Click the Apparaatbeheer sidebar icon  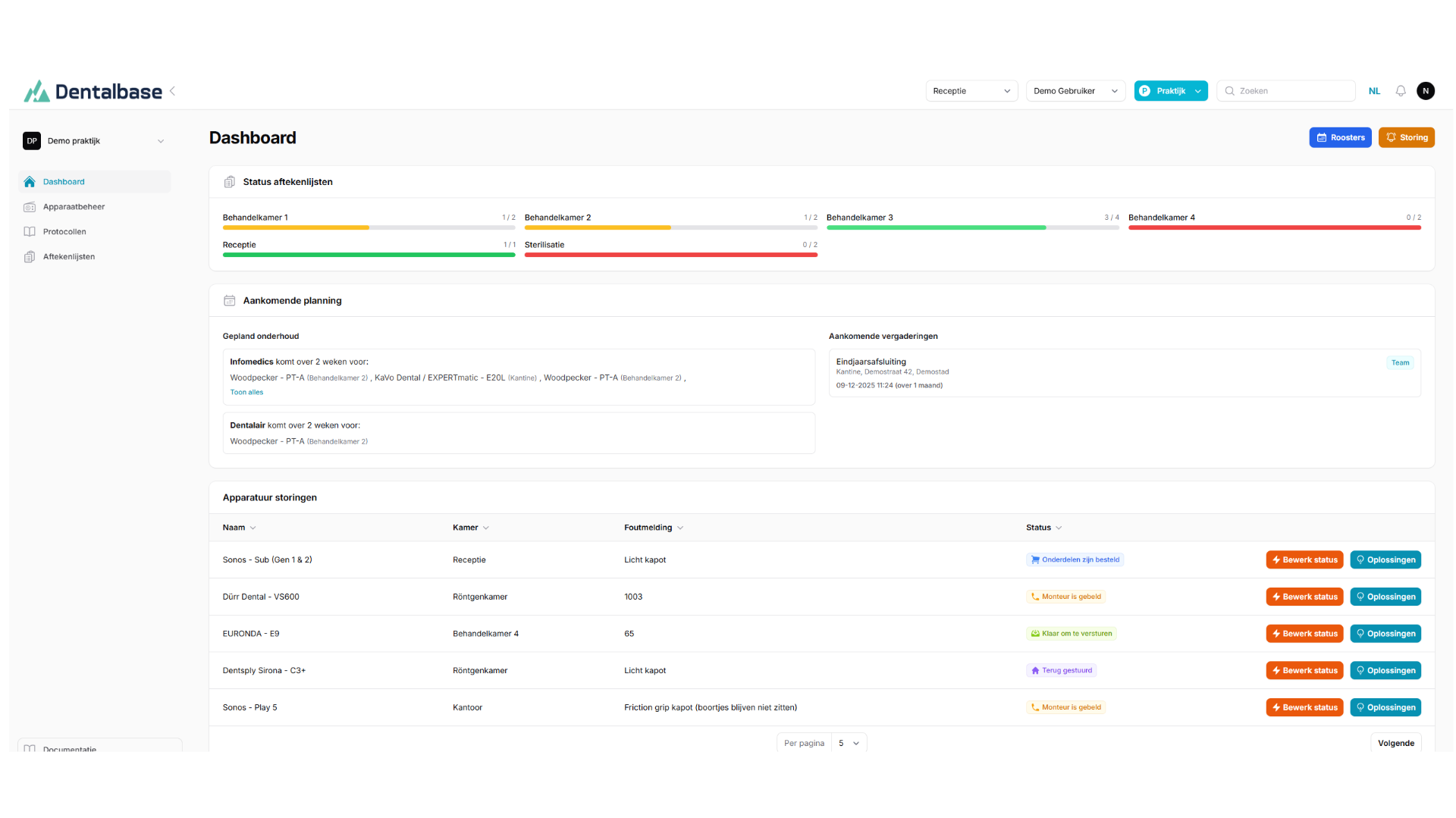[x=30, y=207]
